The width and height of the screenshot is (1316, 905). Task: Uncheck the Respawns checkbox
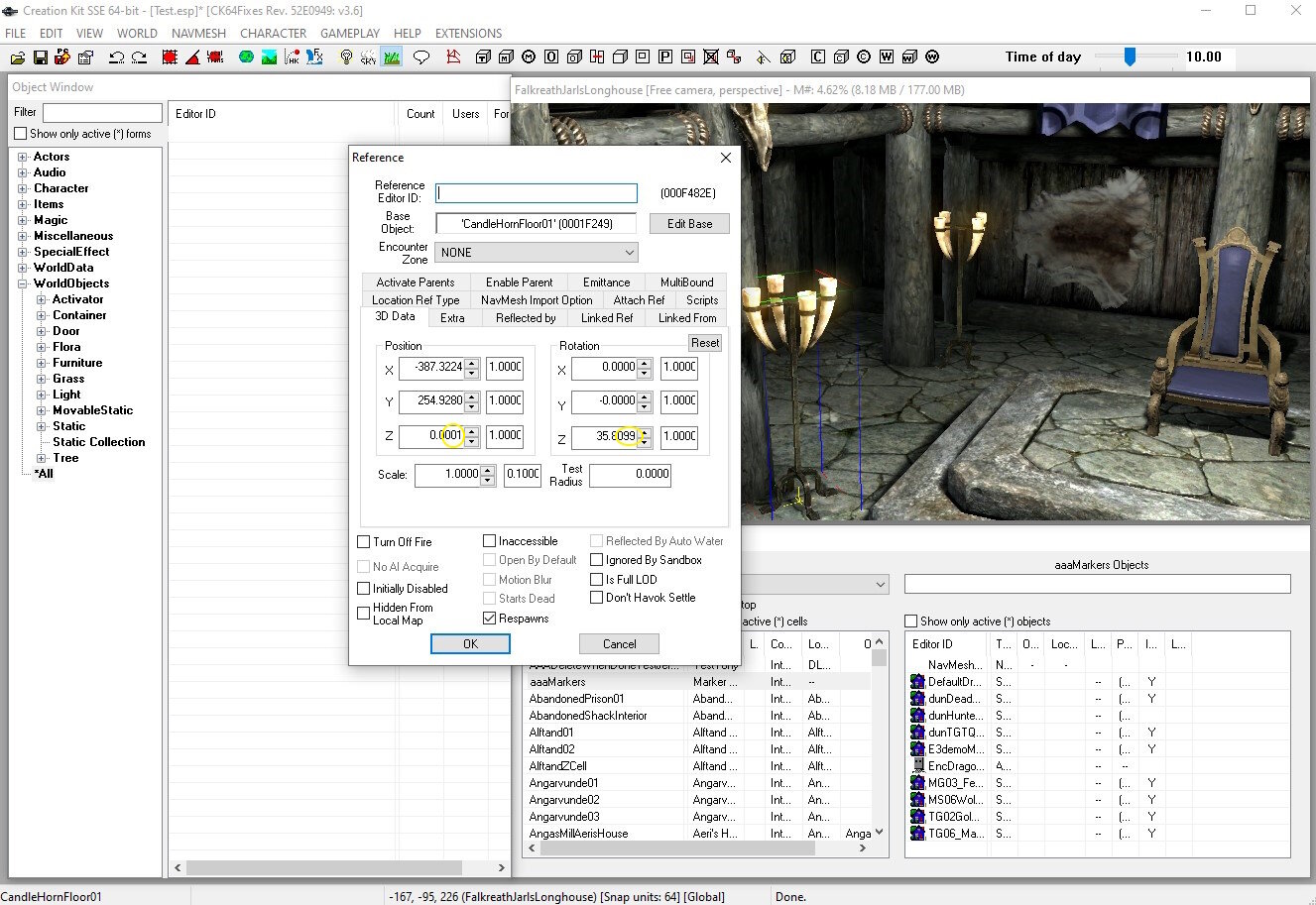tap(490, 618)
